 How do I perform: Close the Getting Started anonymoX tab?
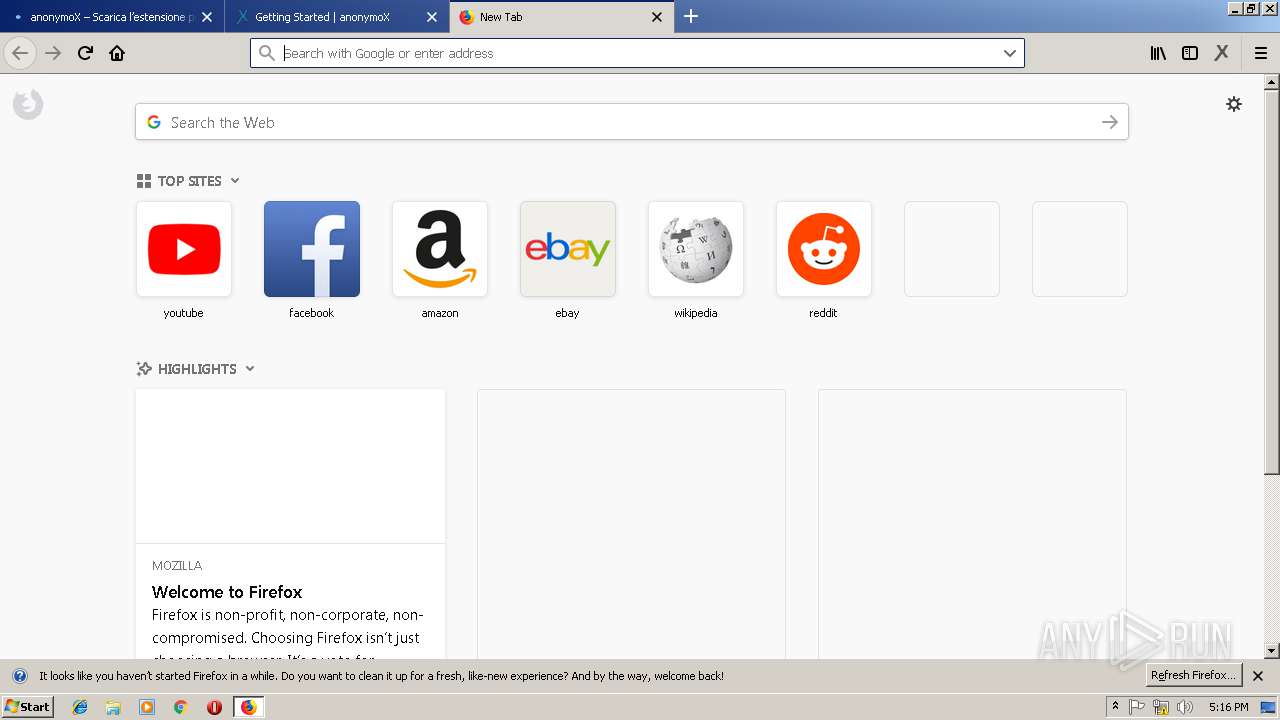tap(432, 17)
